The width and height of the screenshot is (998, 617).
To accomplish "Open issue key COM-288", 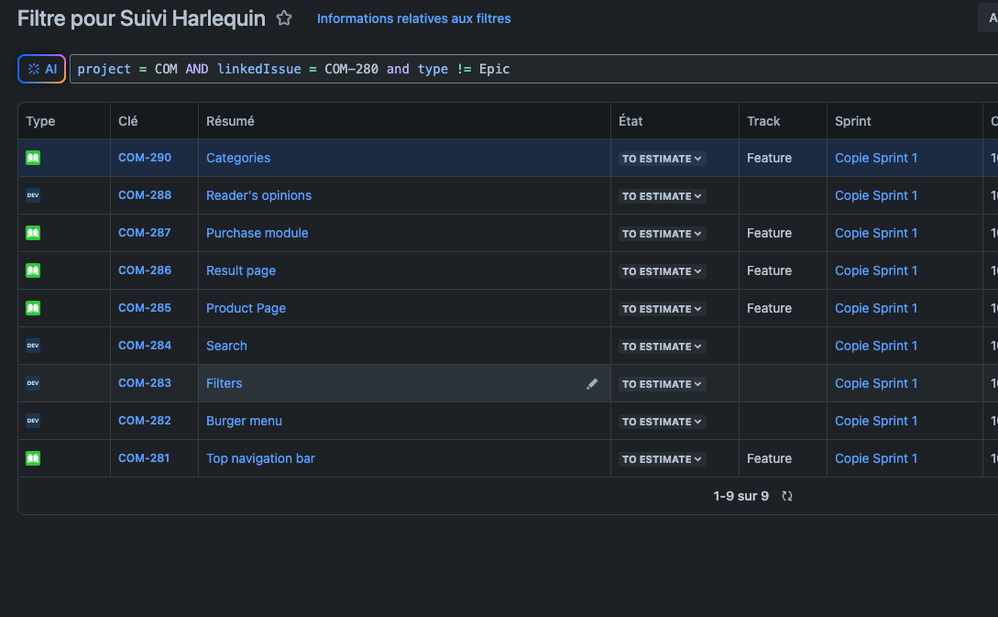I will (144, 195).
